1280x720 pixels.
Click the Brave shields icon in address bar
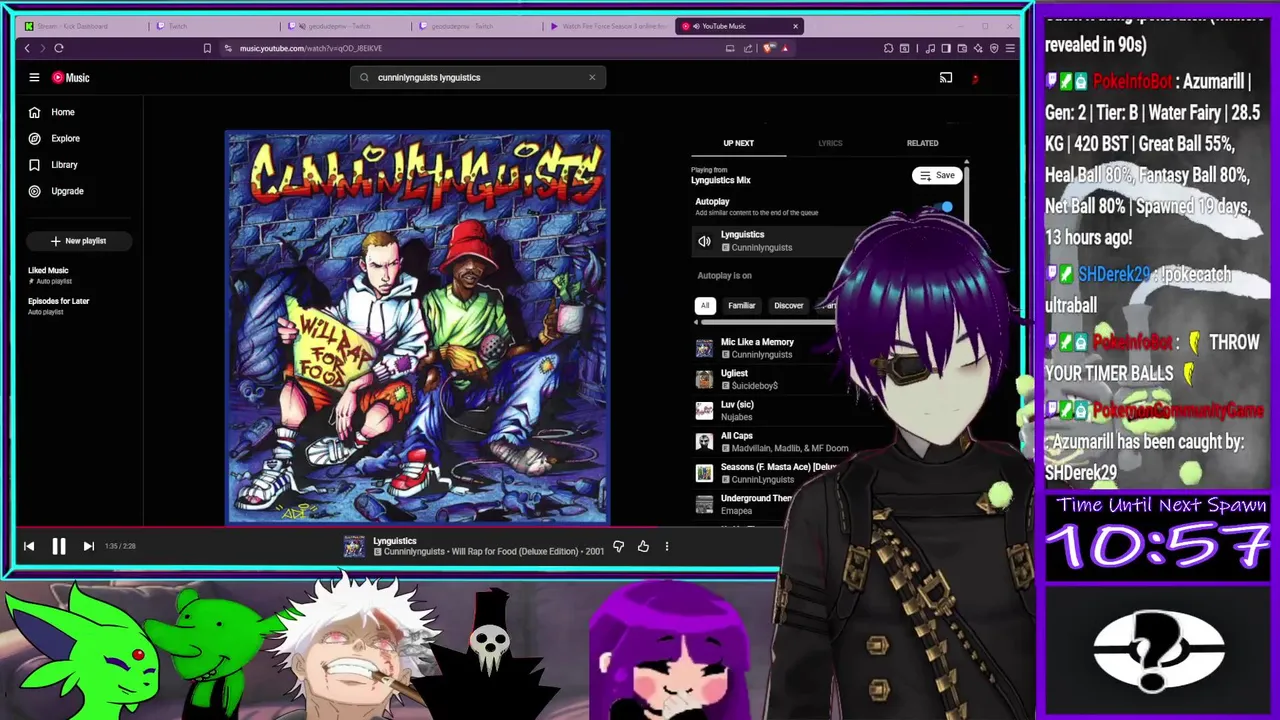pos(768,48)
